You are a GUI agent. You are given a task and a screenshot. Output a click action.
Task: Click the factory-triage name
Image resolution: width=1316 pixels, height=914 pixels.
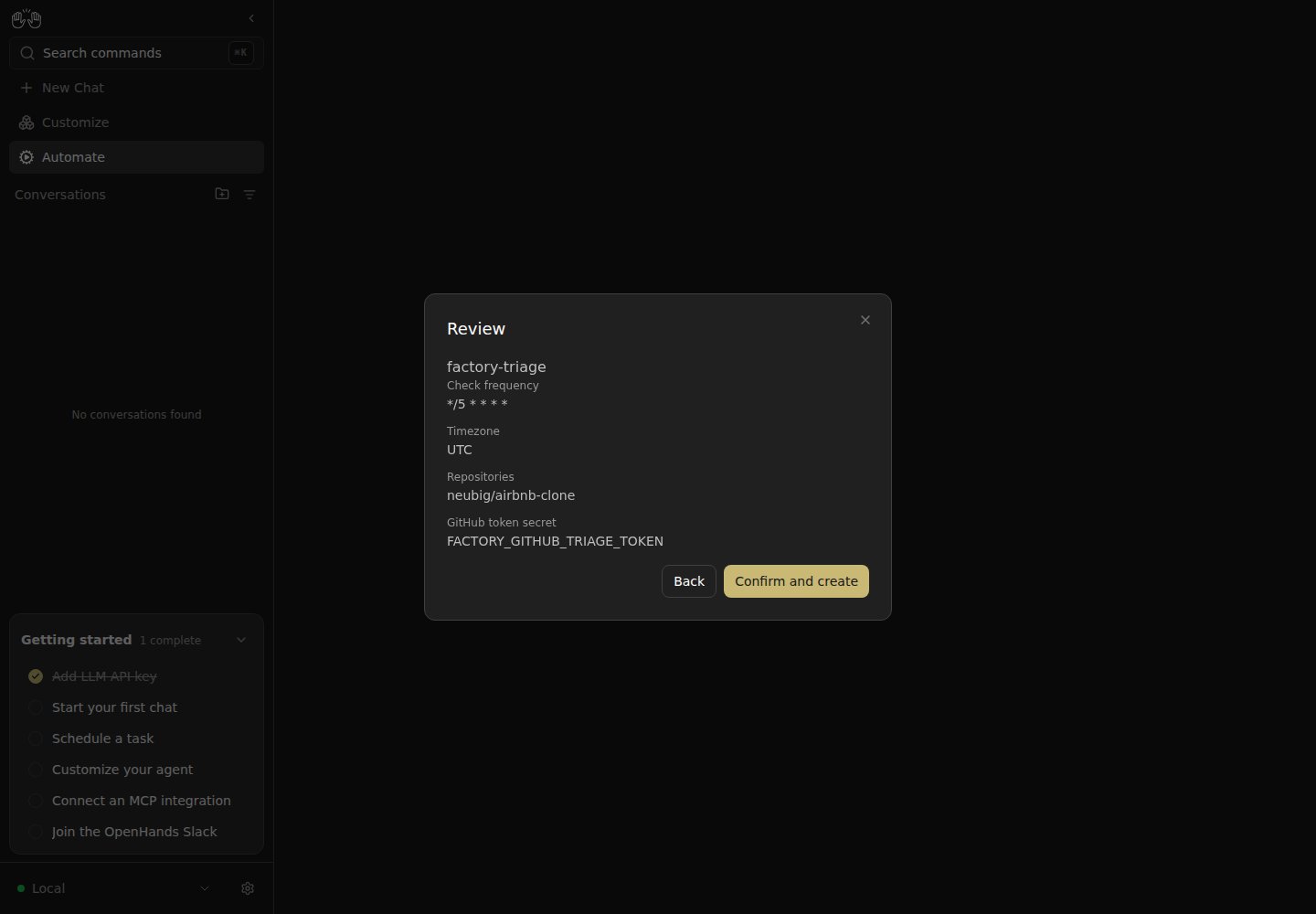point(496,367)
